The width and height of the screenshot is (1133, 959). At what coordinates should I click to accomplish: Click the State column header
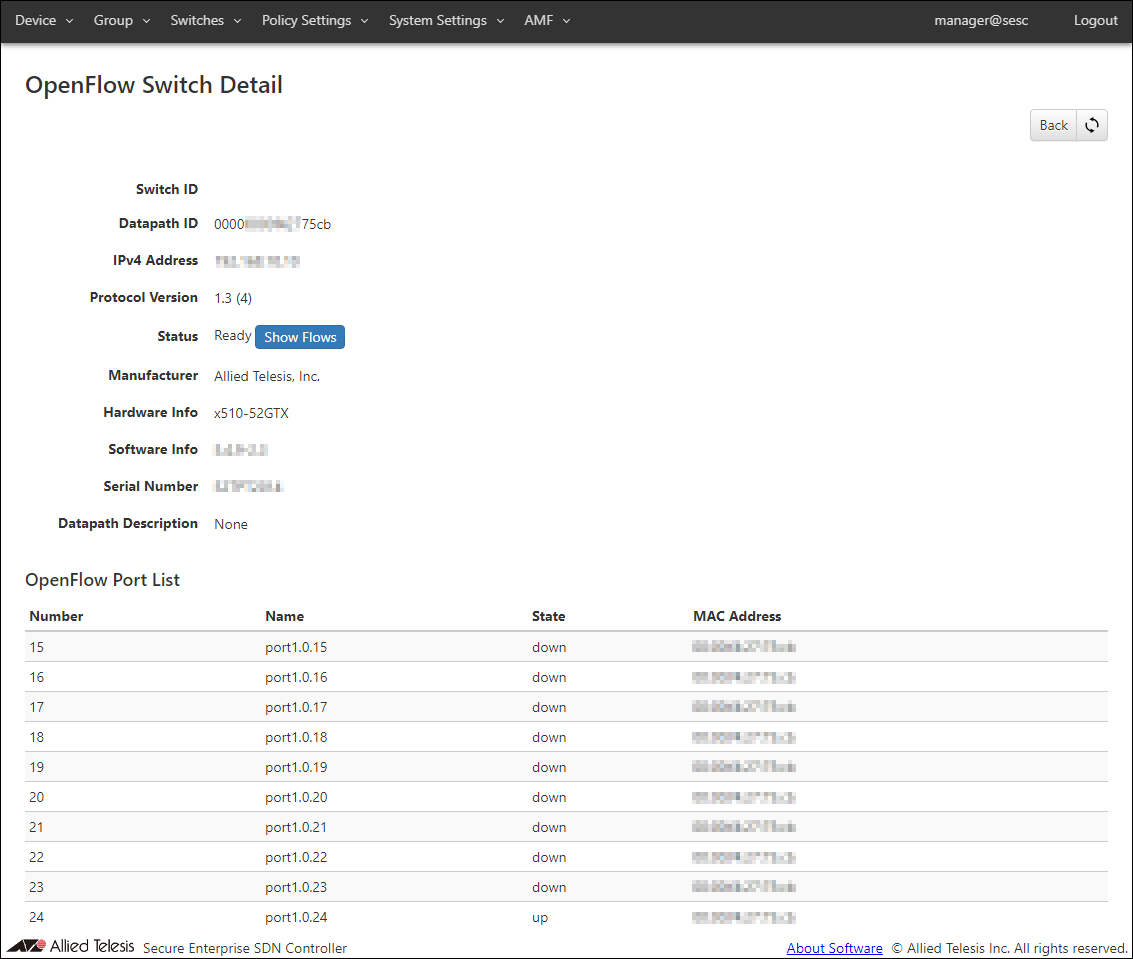point(548,616)
